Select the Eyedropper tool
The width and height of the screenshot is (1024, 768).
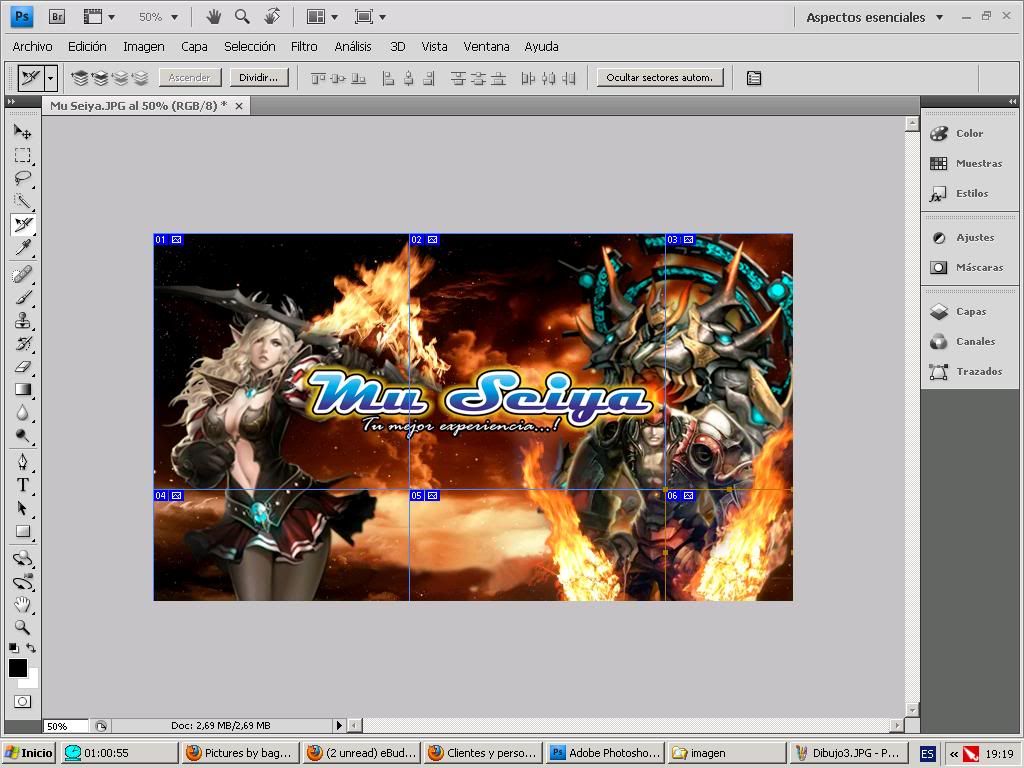(x=22, y=248)
